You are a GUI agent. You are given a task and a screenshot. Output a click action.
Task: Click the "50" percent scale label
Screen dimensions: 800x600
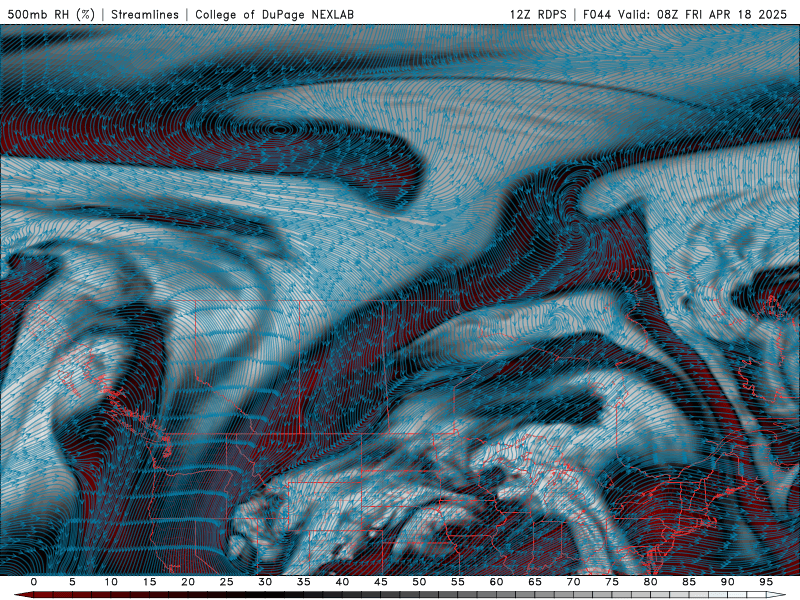419,582
